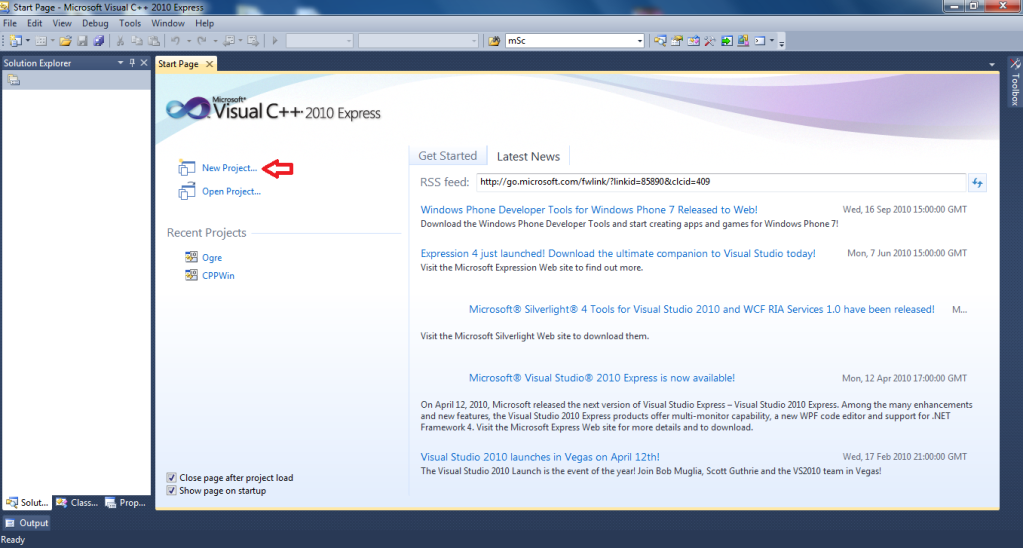Open the Toolbox using the wrench toolbar icon

(709, 41)
